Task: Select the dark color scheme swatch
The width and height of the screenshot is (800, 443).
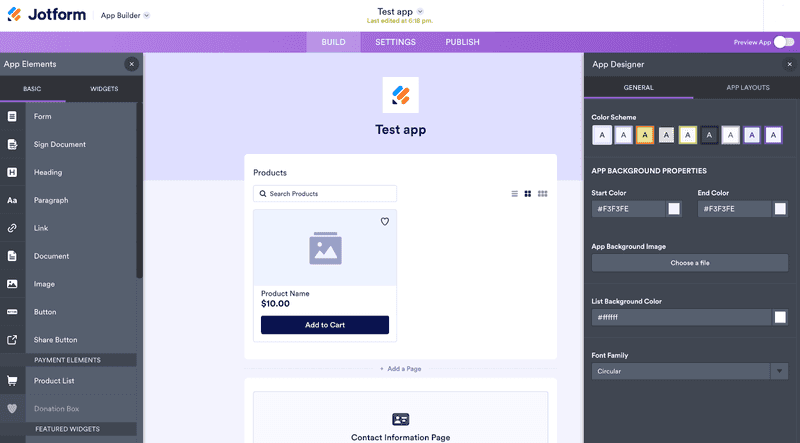Action: click(x=709, y=135)
